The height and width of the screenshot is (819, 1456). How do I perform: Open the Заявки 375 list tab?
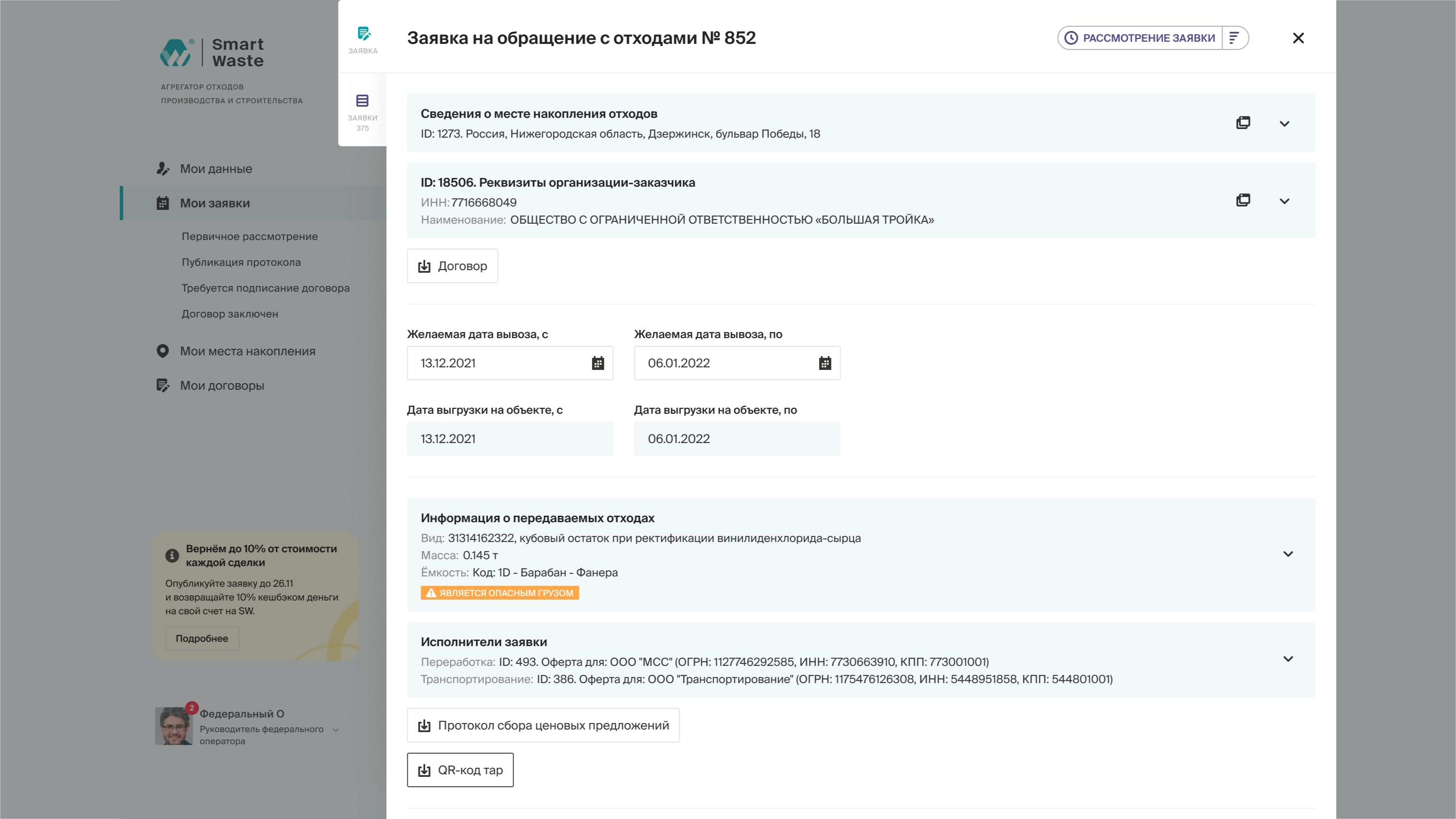pyautogui.click(x=362, y=112)
